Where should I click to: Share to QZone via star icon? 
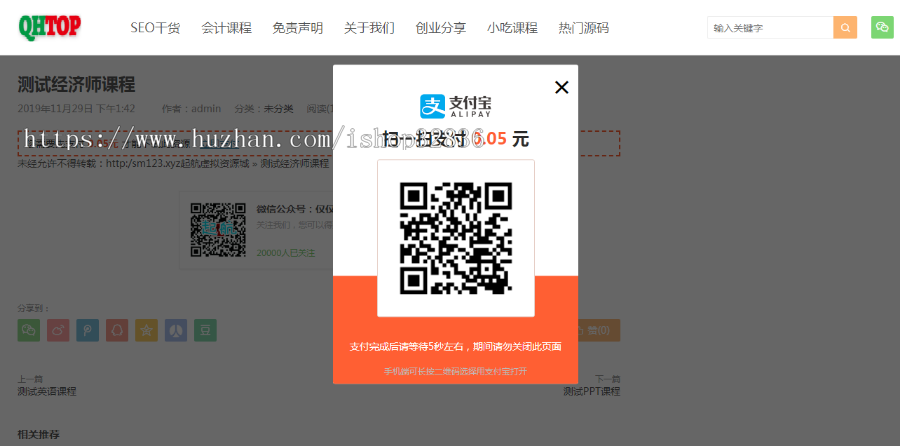point(146,330)
